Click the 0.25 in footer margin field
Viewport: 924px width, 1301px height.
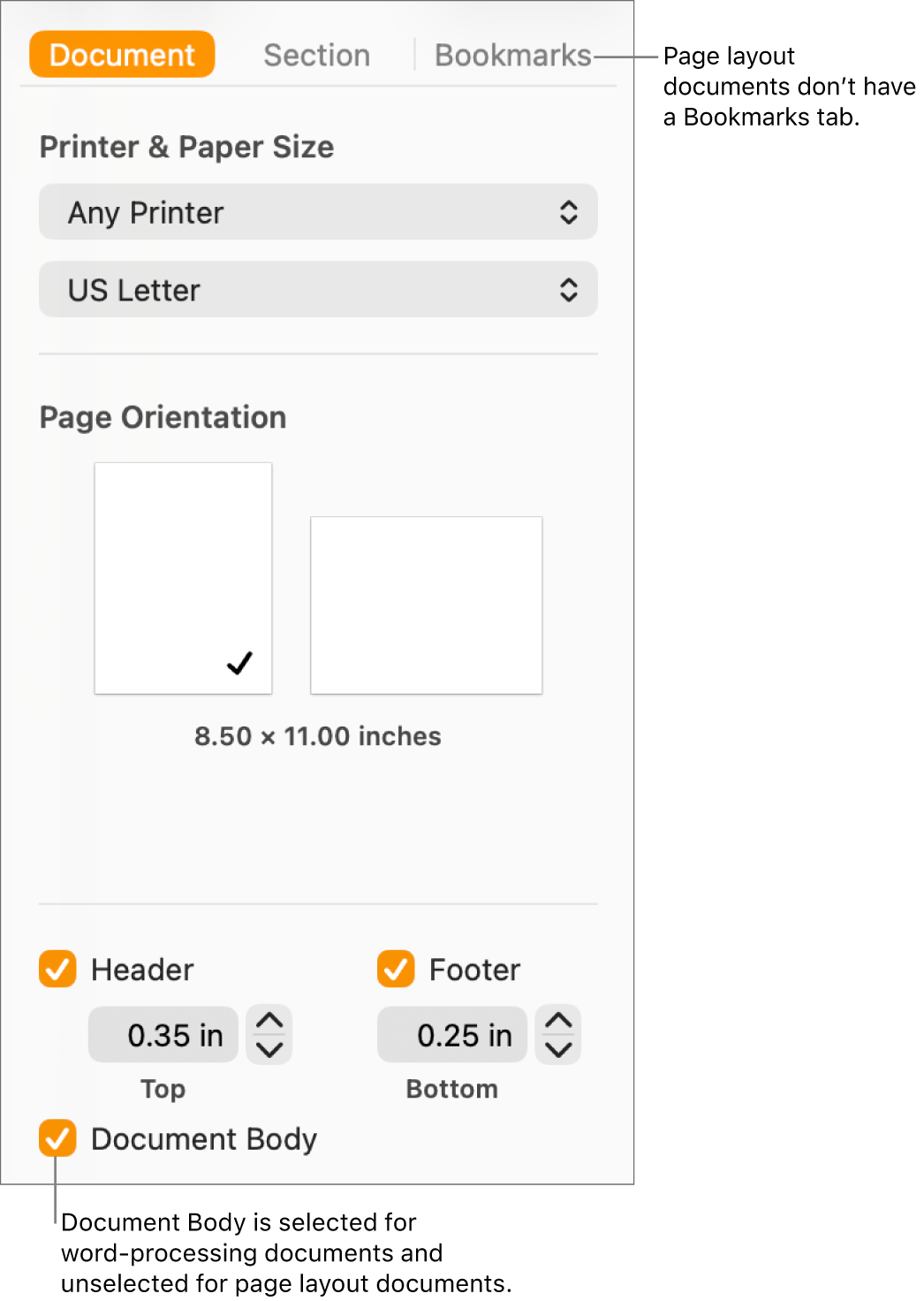451,1034
